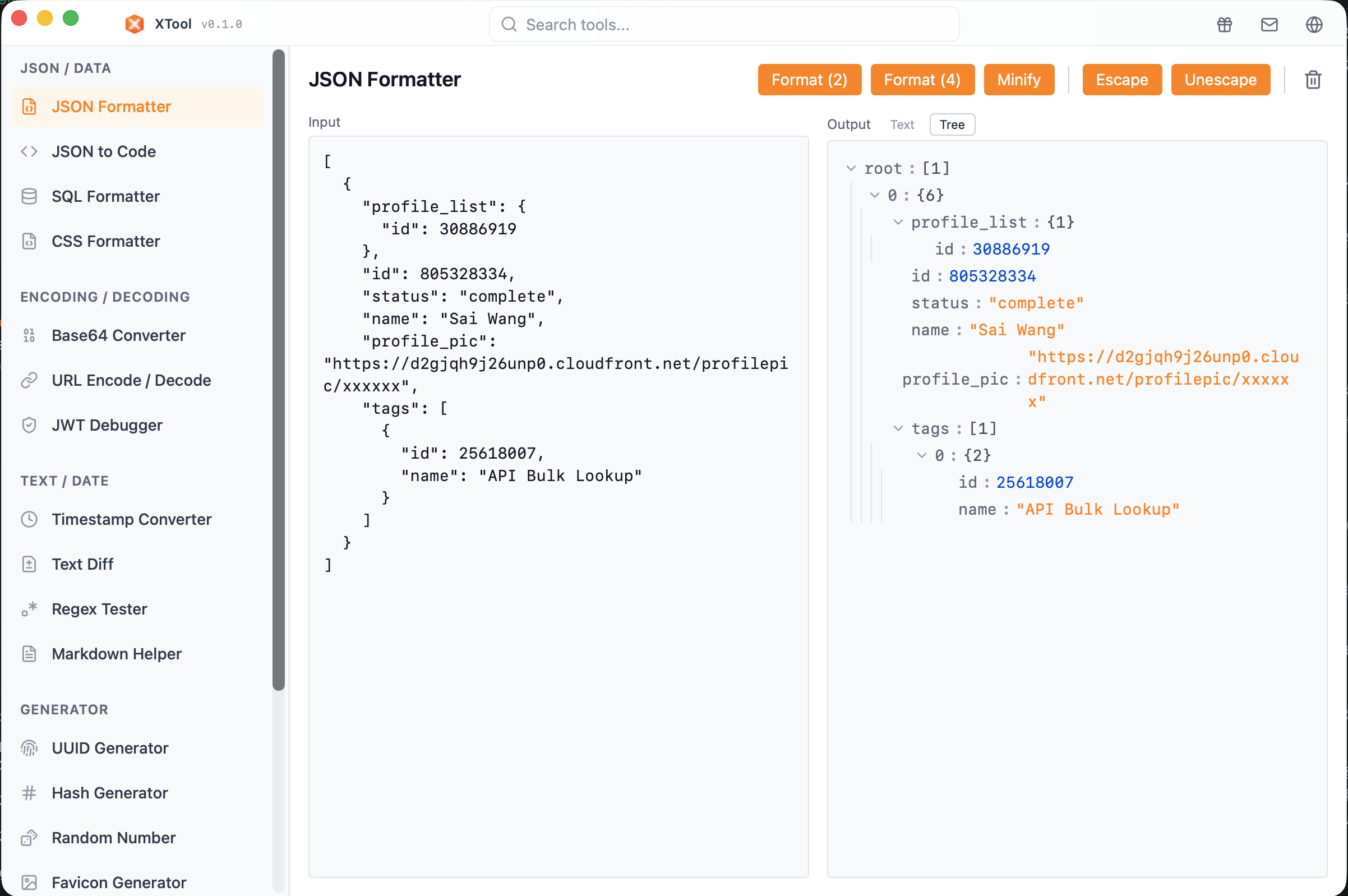Click the Timestamp Converter clock icon
Viewport: 1348px width, 896px height.
(29, 519)
